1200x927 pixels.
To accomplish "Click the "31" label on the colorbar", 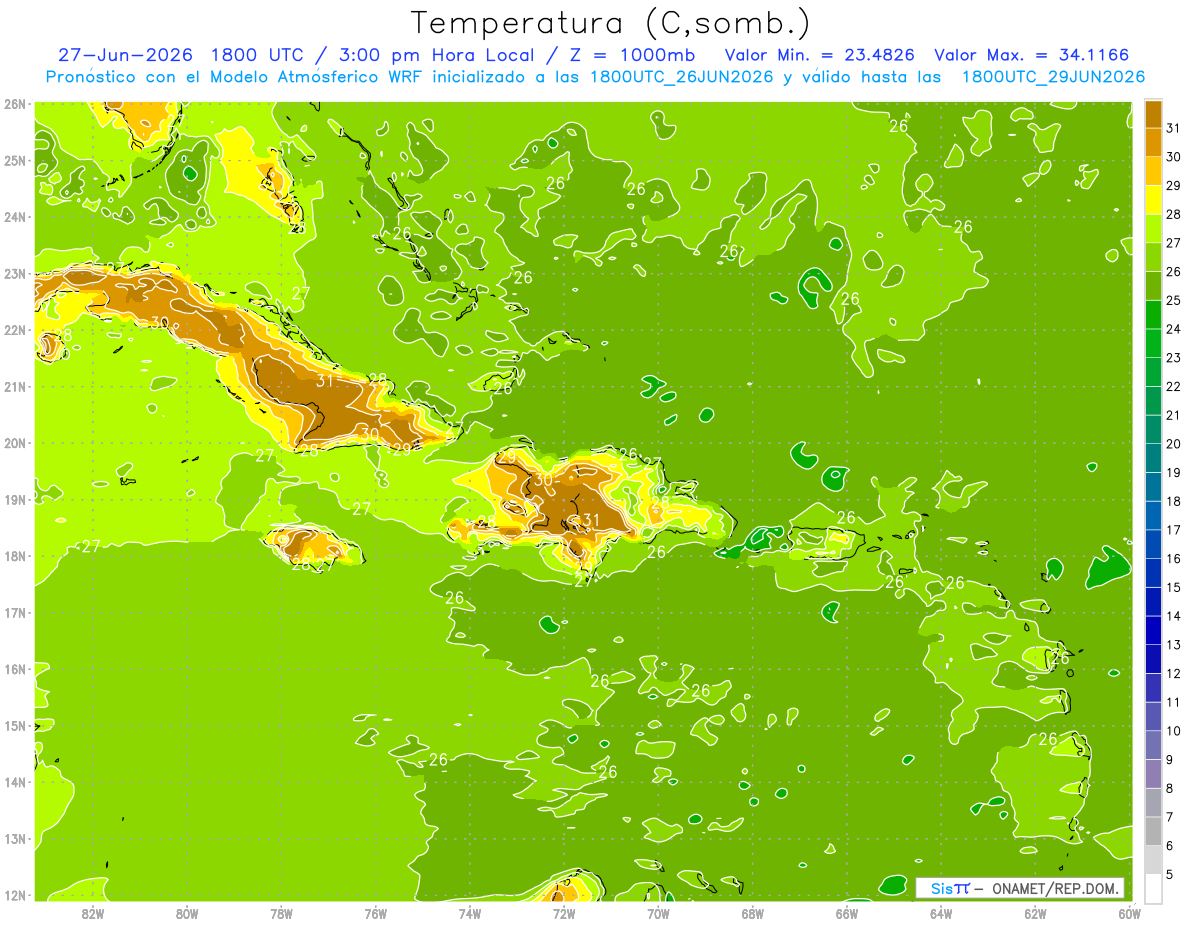I will point(1174,128).
